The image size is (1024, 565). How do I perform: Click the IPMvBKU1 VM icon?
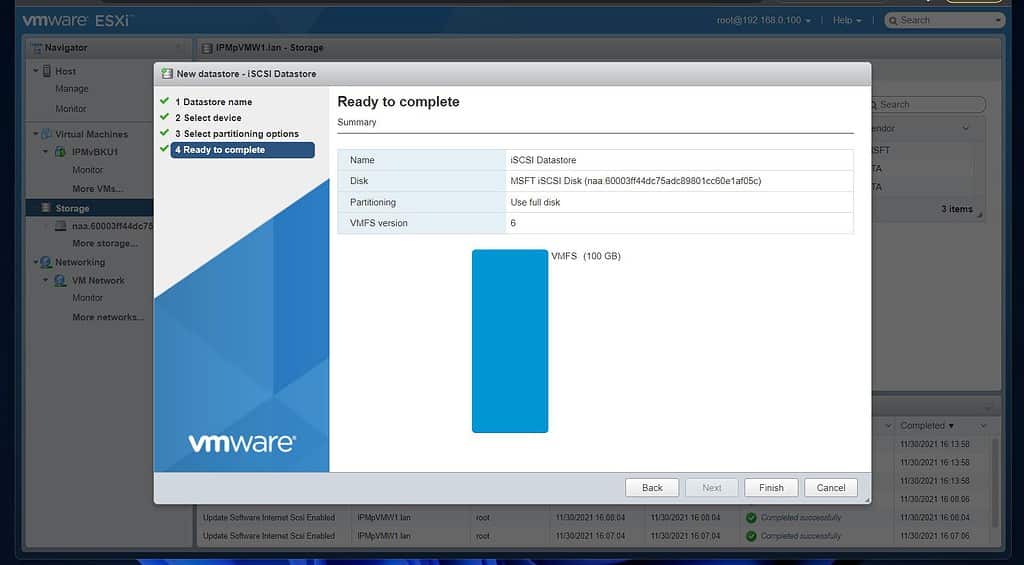click(60, 152)
